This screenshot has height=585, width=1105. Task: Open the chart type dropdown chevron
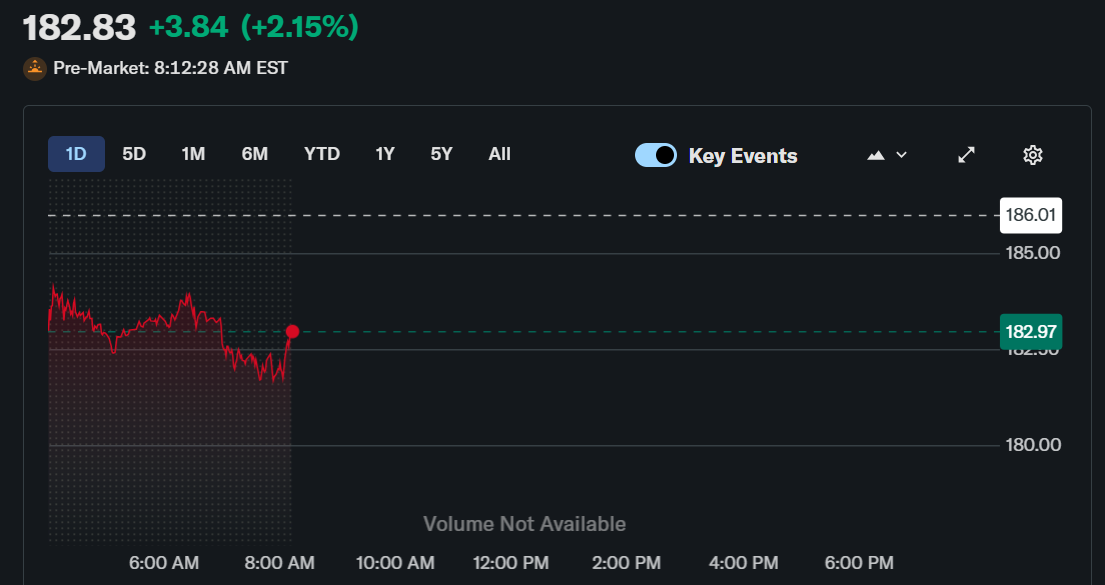point(901,156)
